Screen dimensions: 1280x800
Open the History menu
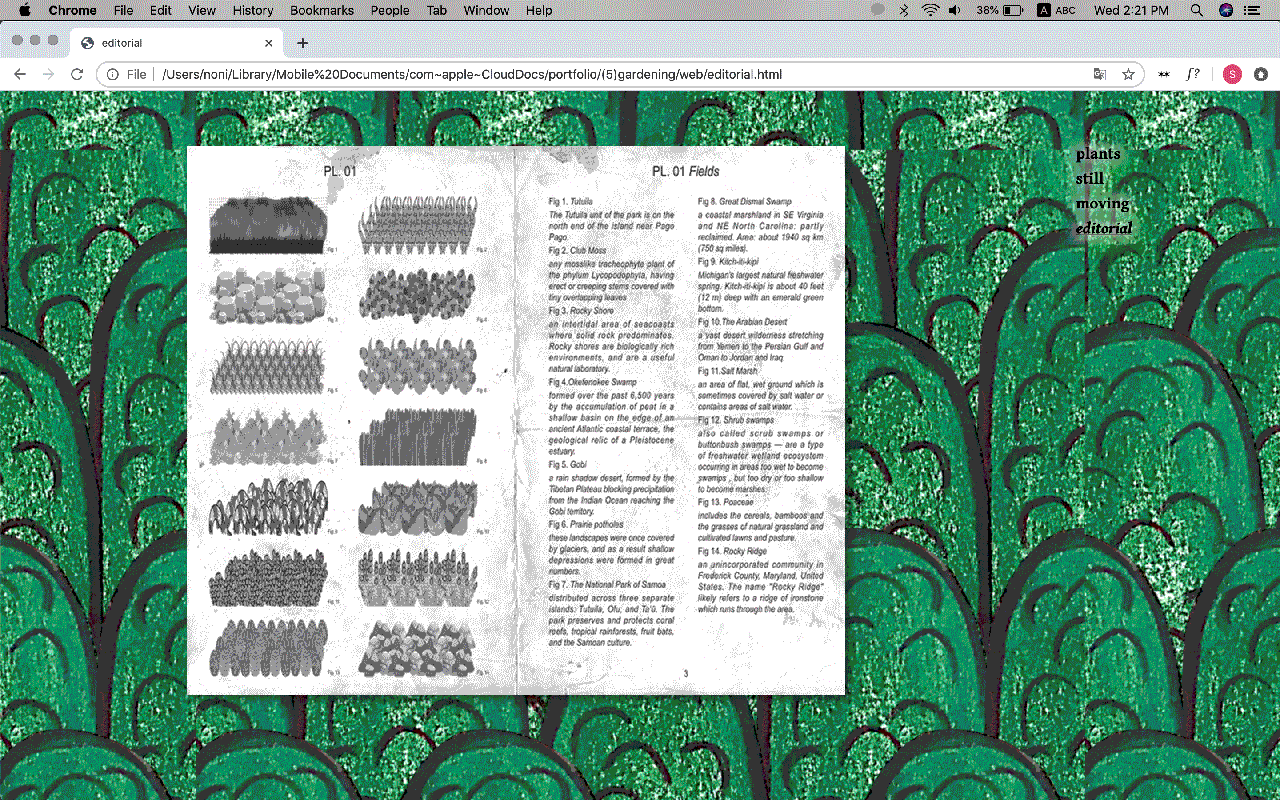pos(252,10)
